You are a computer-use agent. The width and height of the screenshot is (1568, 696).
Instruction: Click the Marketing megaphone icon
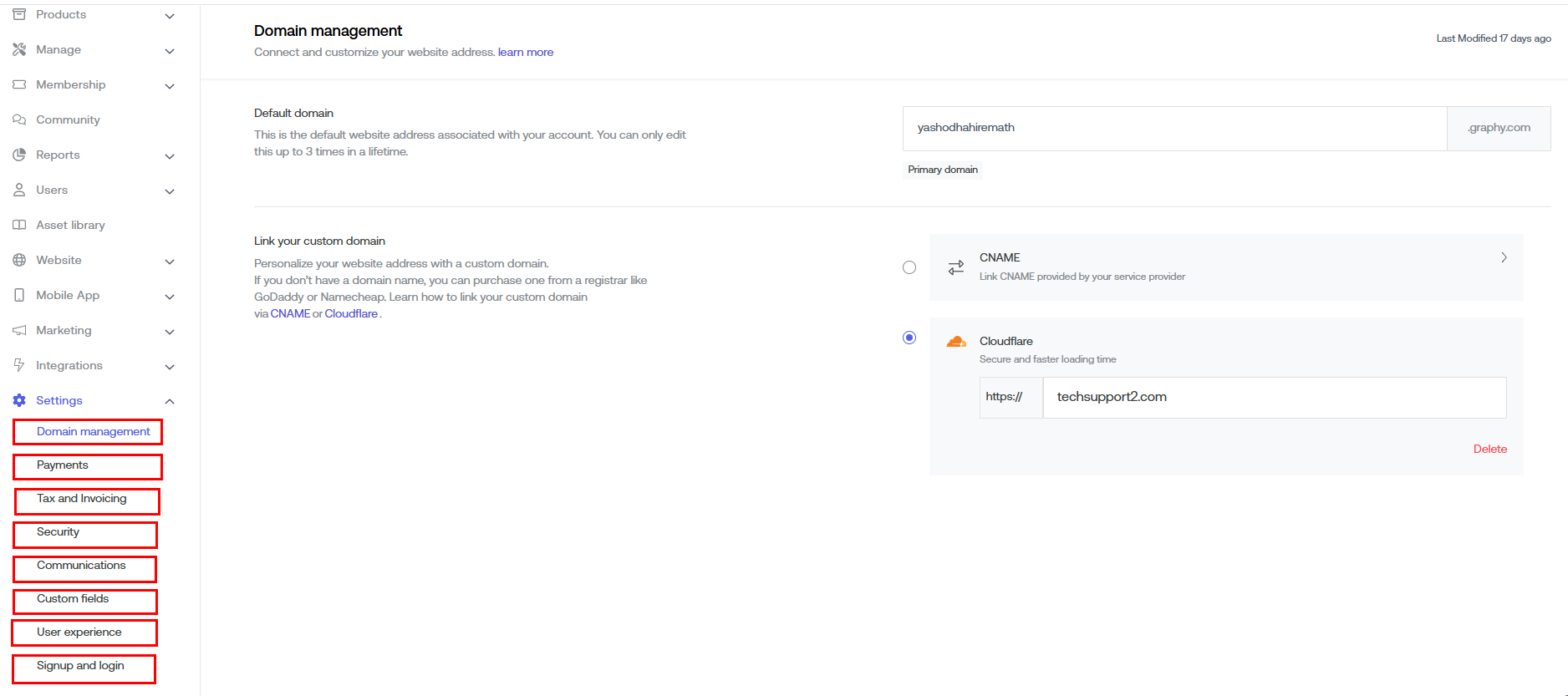[x=19, y=330]
